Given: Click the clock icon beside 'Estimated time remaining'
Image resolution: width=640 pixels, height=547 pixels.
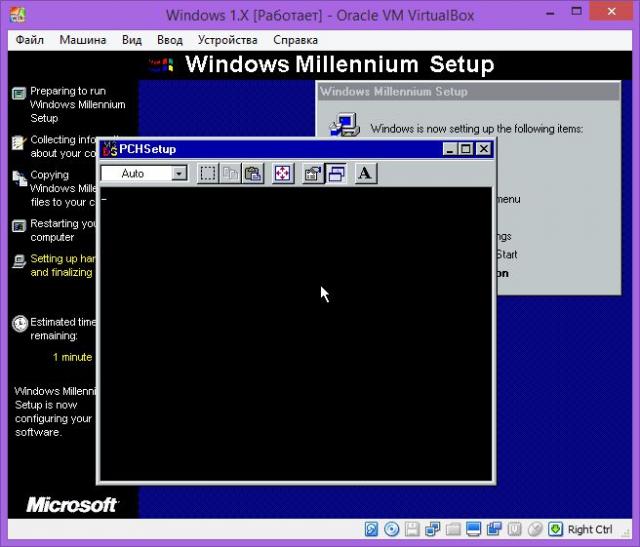Looking at the screenshot, I should tap(19, 324).
